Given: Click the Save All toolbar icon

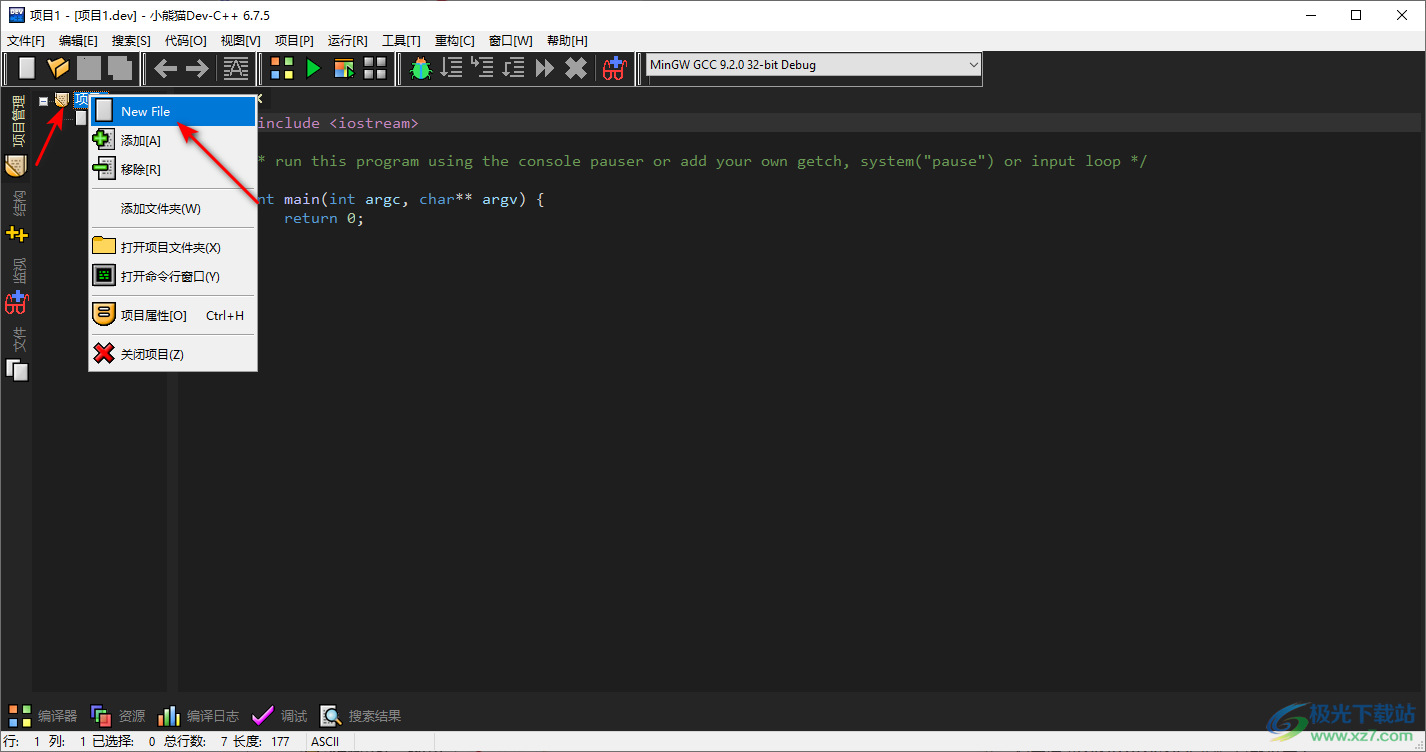Looking at the screenshot, I should click(x=120, y=68).
